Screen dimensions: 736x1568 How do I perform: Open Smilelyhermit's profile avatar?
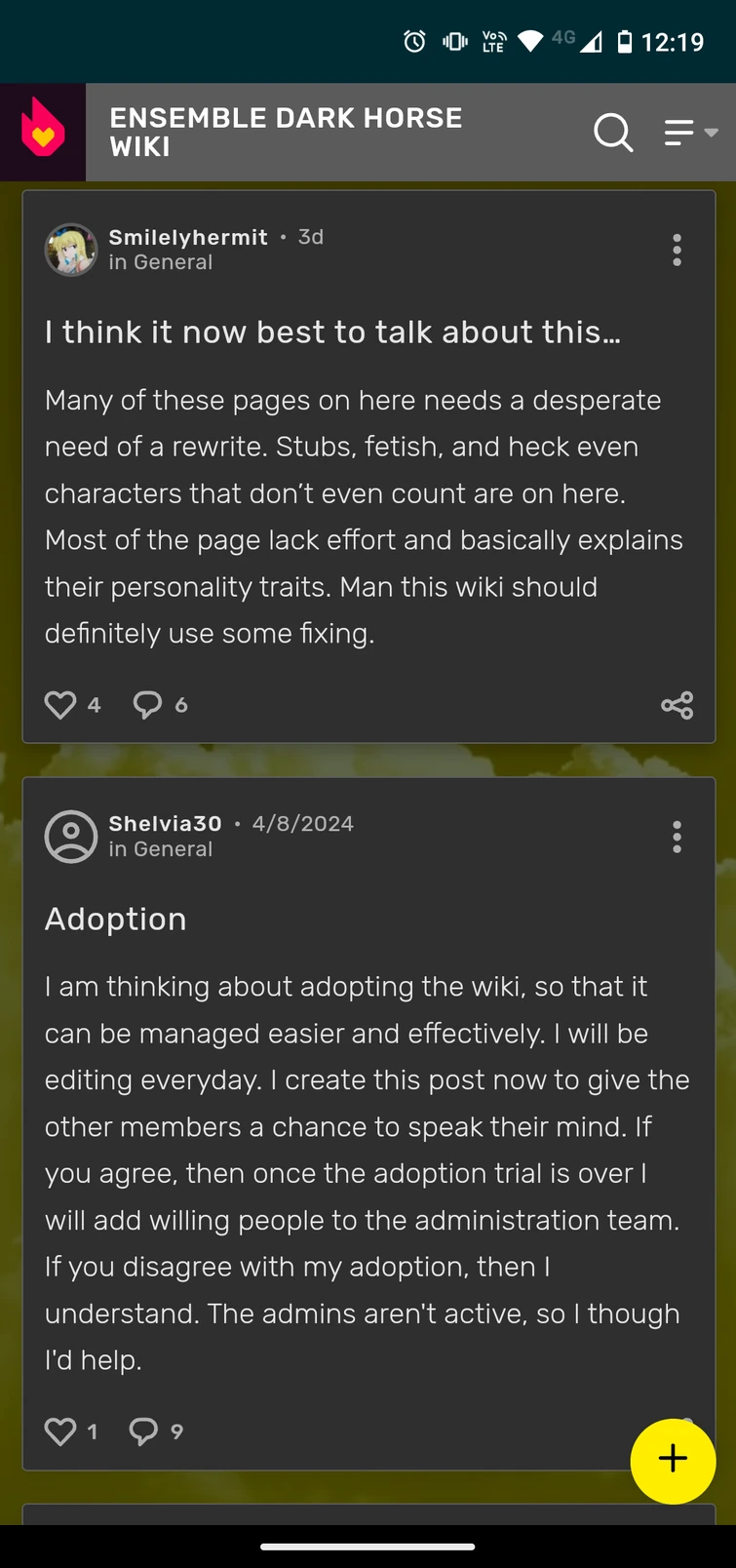point(70,250)
